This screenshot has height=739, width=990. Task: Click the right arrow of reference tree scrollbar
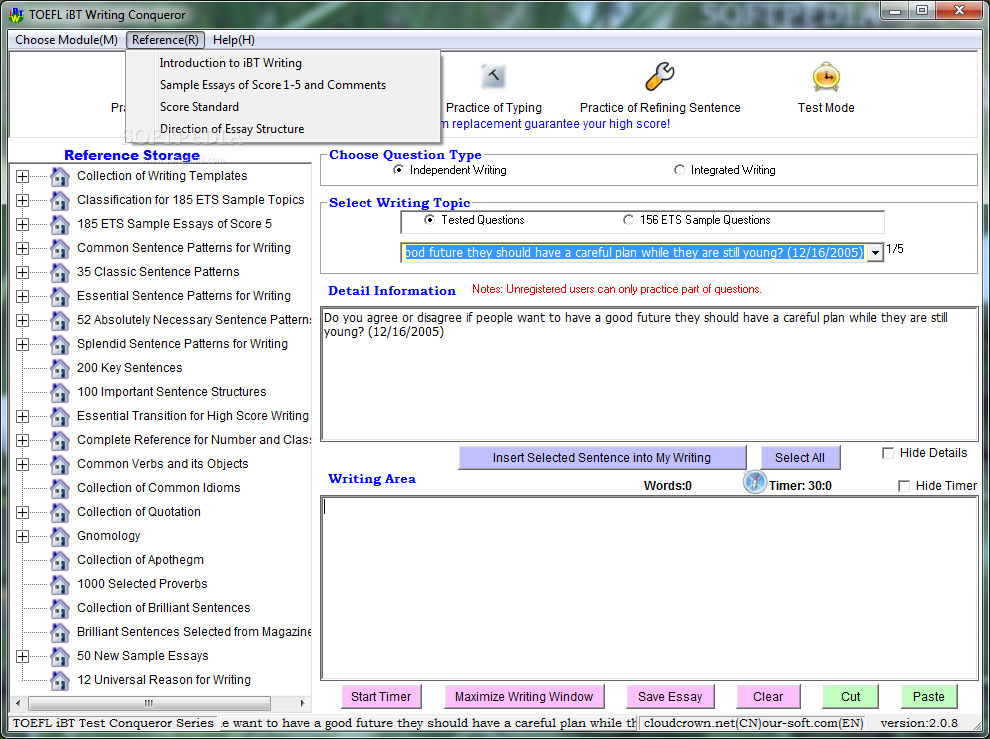(302, 703)
